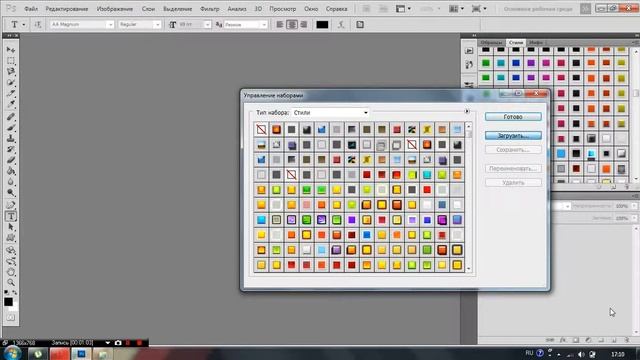Open the Фильтр menu
This screenshot has width=640, height=360.
point(210,9)
